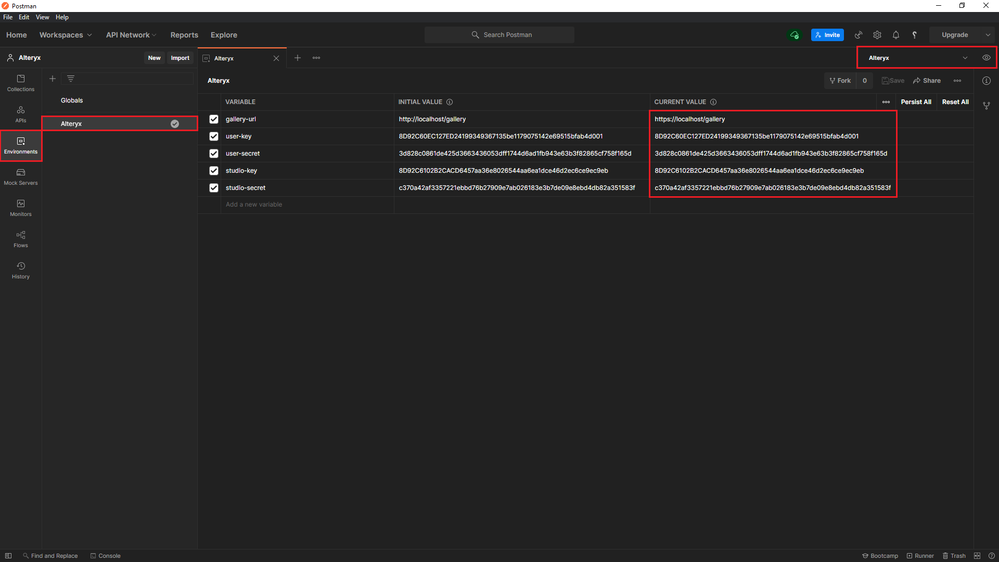Click the Upgrade button
The height and width of the screenshot is (562, 999).
click(x=954, y=35)
